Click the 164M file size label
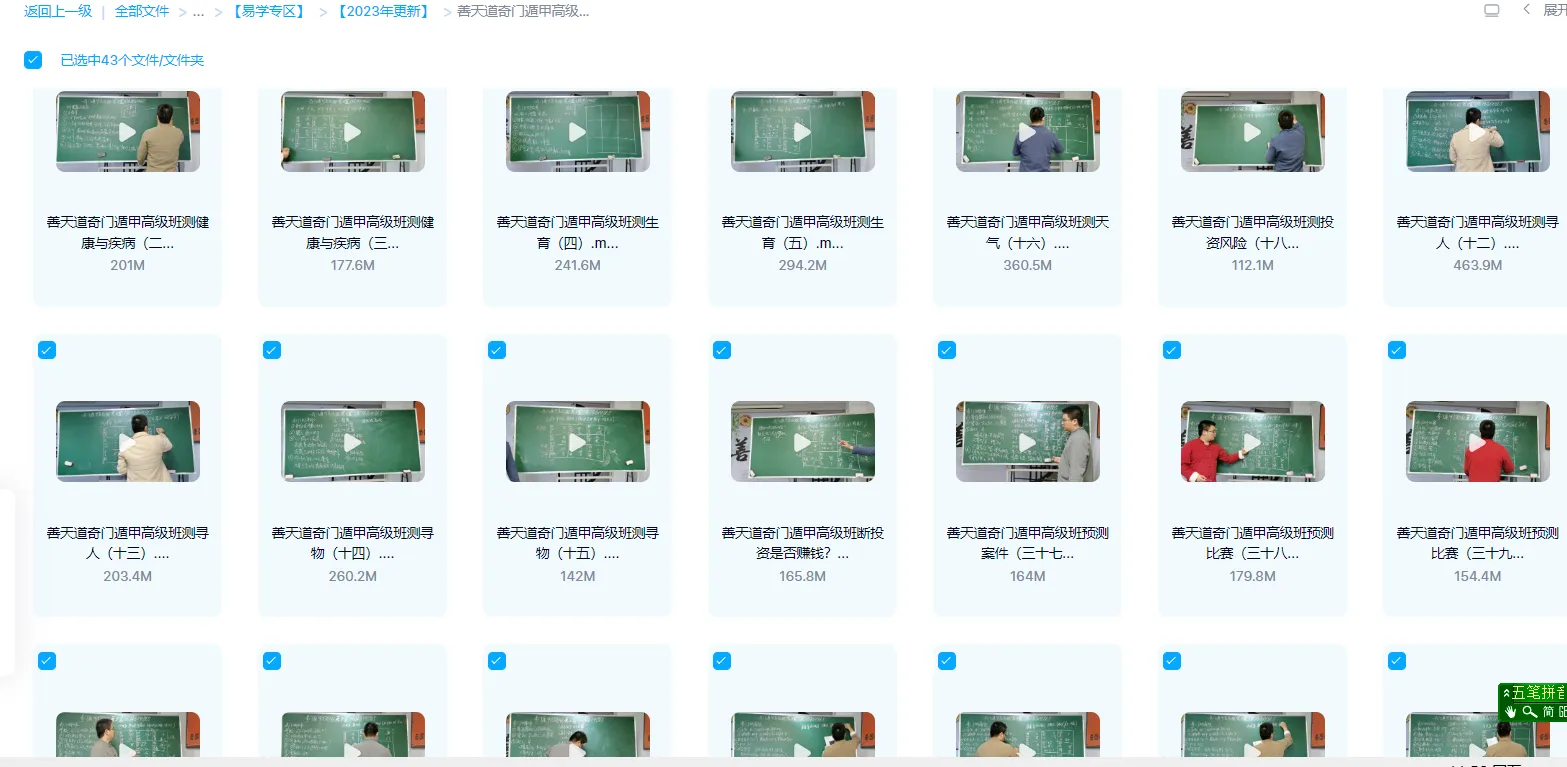This screenshot has width=1567, height=767. point(1027,577)
